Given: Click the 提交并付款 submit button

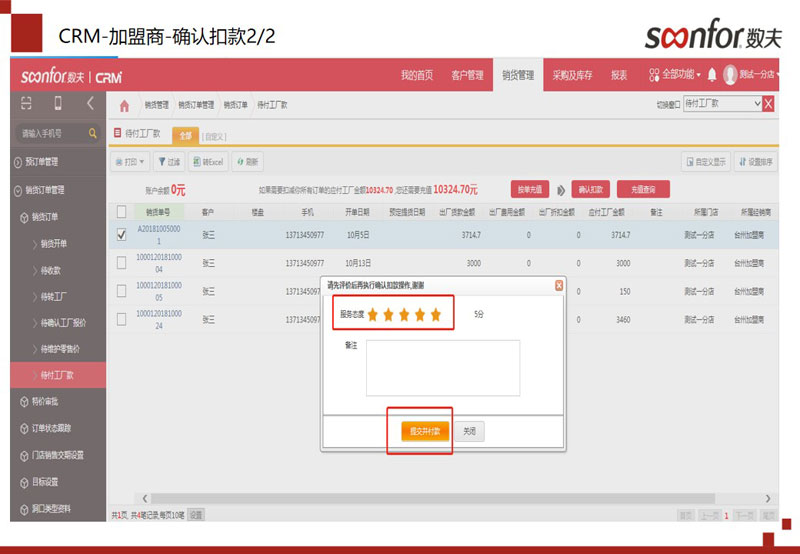Looking at the screenshot, I should click(x=420, y=431).
